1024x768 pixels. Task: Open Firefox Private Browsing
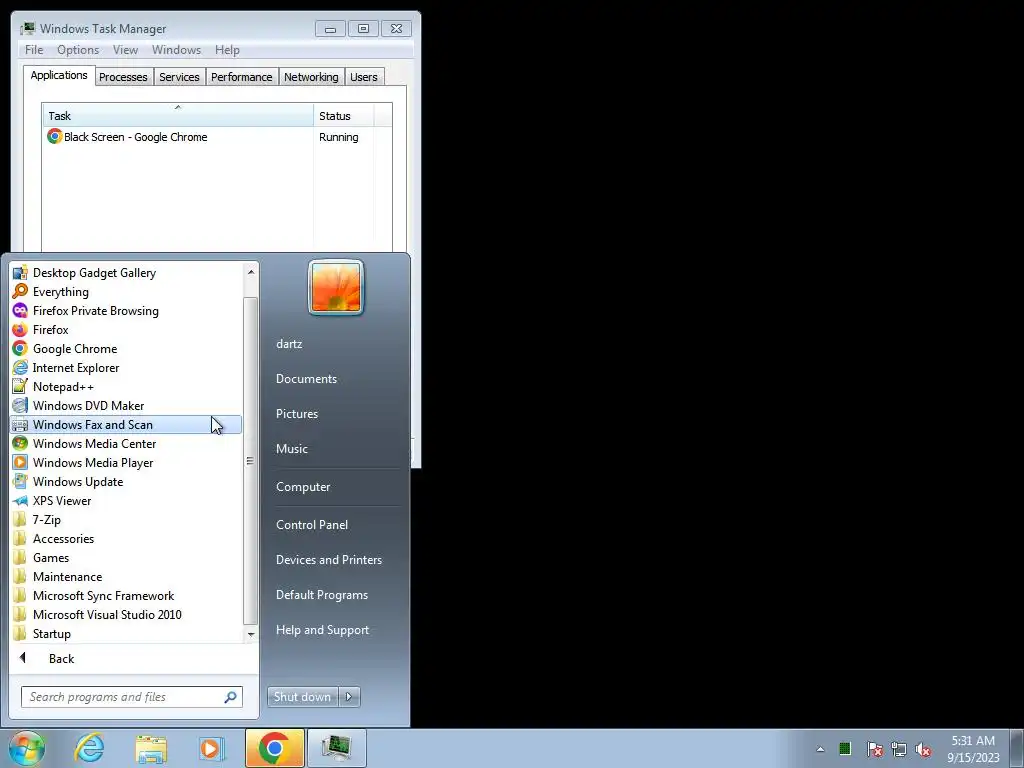point(126,311)
